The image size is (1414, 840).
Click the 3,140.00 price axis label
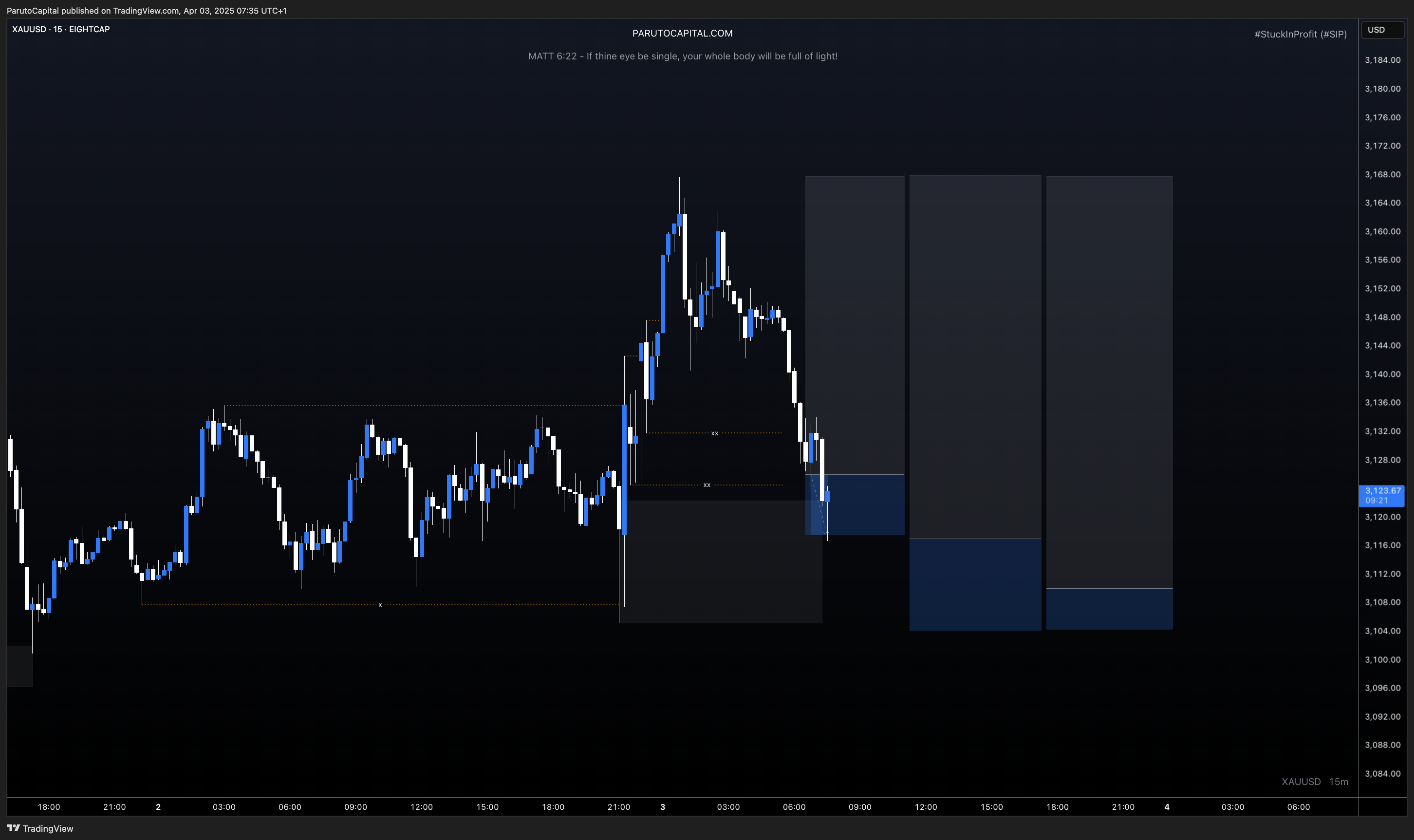tap(1382, 374)
